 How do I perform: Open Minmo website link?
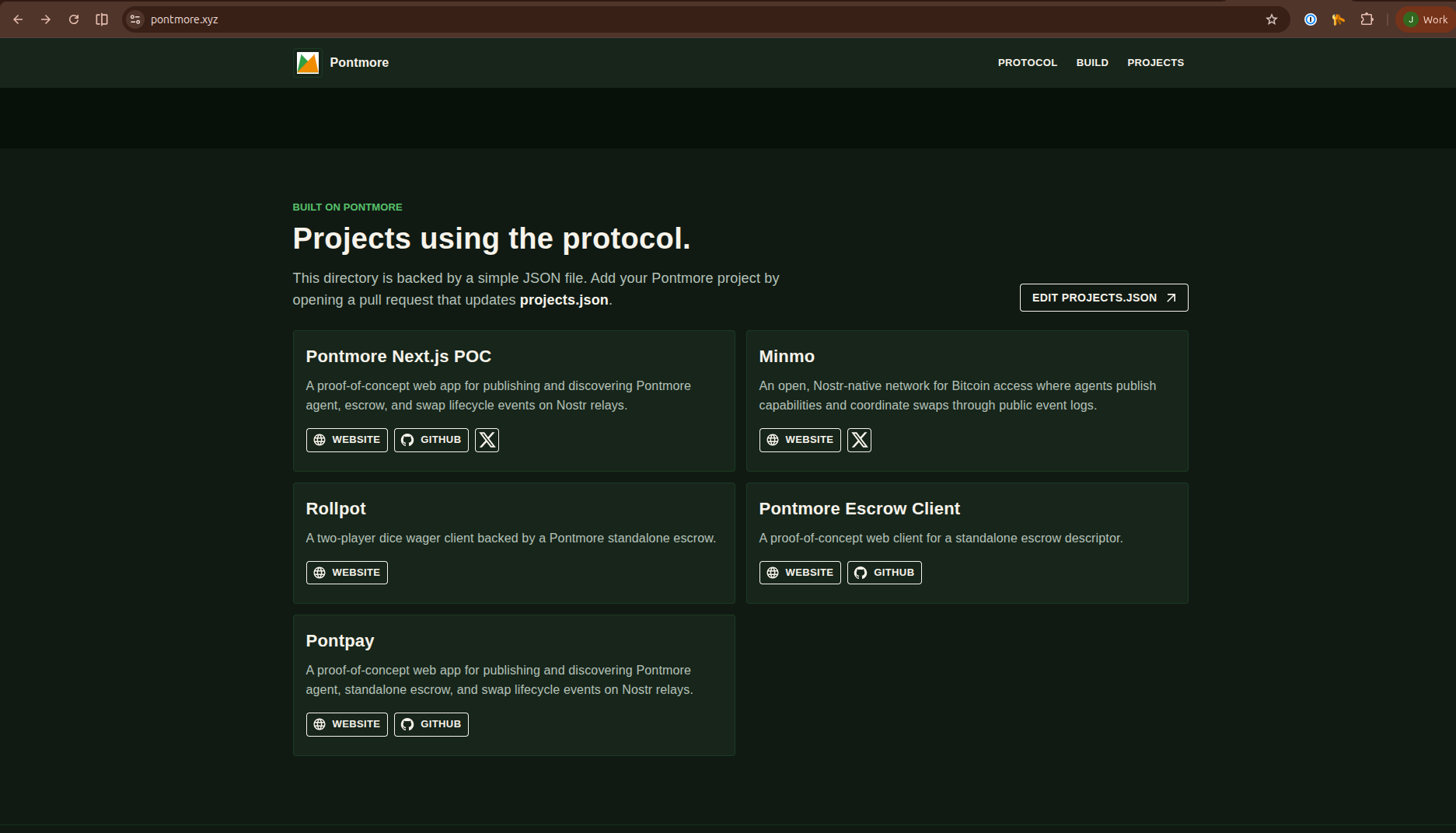point(800,440)
